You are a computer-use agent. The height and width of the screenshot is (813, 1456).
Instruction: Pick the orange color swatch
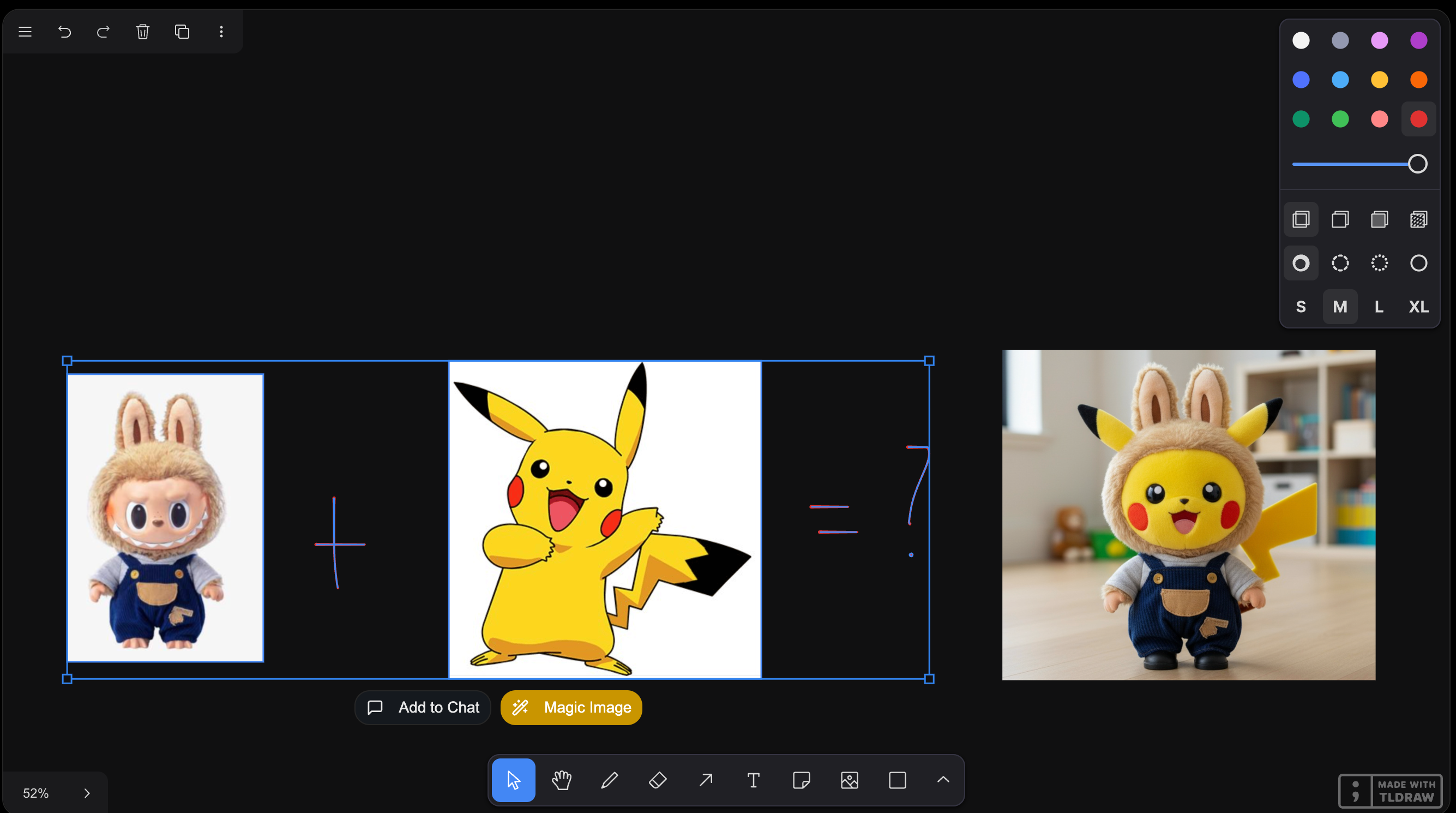(x=1419, y=80)
